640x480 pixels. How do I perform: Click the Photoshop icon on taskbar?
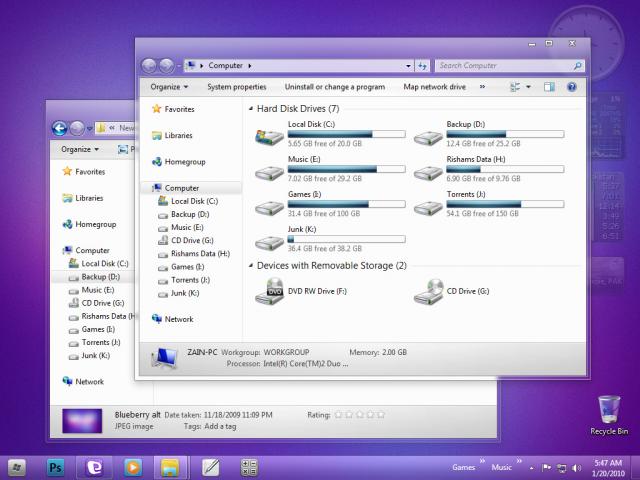click(55, 467)
